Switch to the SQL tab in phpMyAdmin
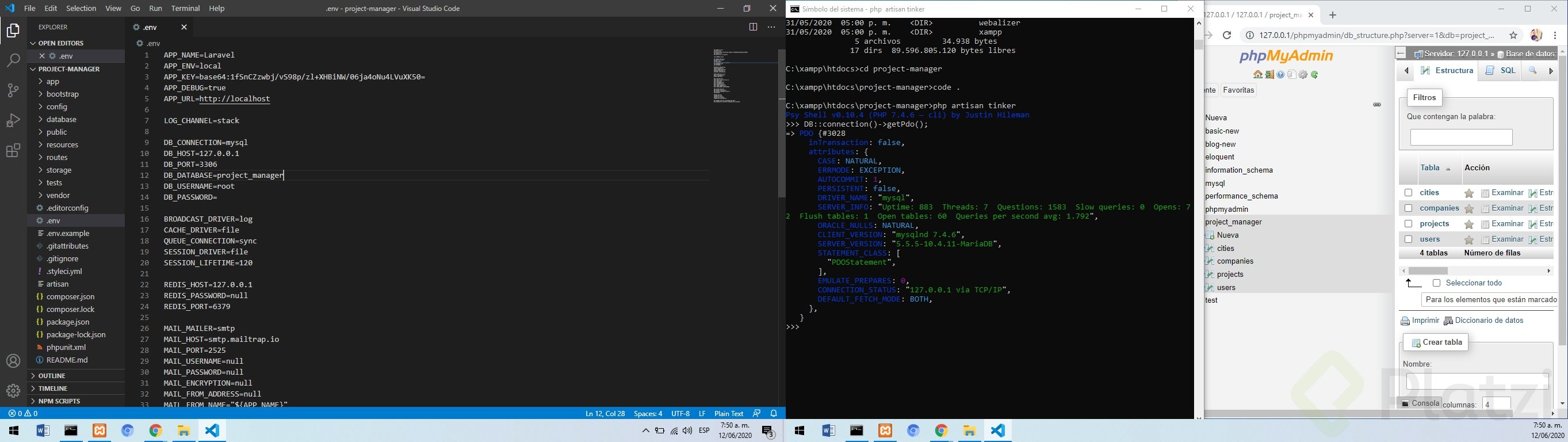 click(1500, 71)
